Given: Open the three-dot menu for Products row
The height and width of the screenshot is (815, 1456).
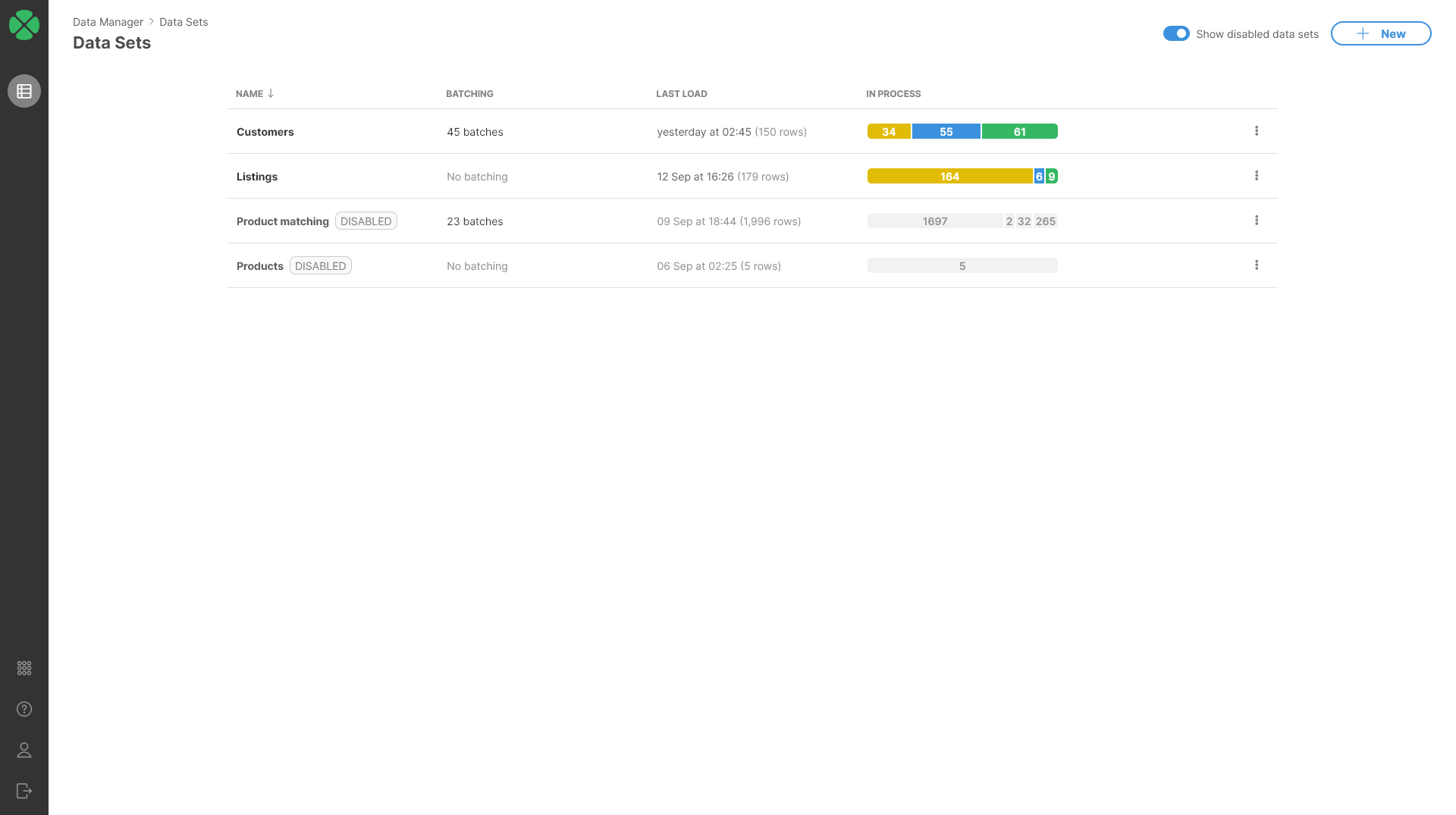Looking at the screenshot, I should pos(1257,265).
